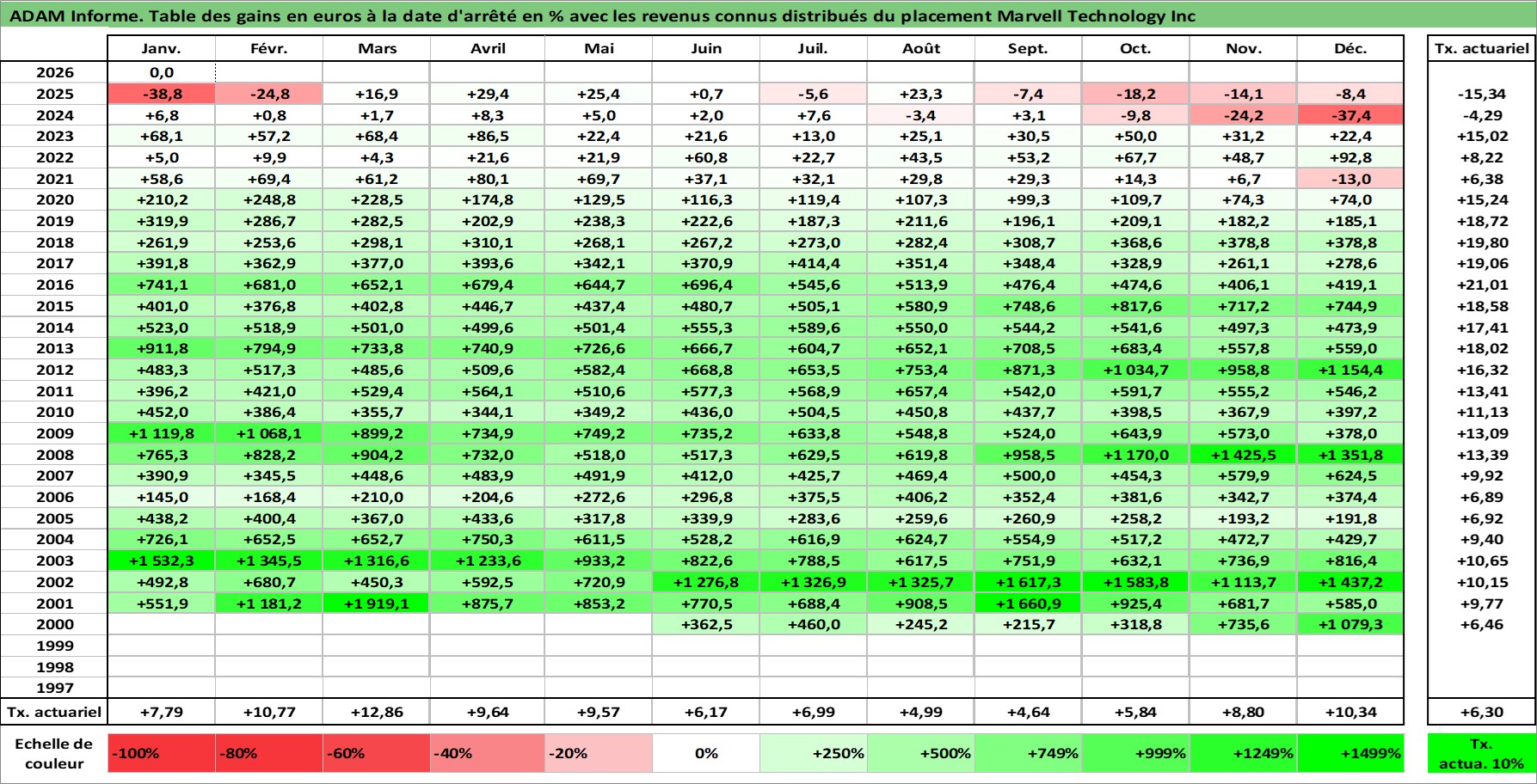Image resolution: width=1537 pixels, height=784 pixels.
Task: Select the +438,2 cell in 2005
Action: (162, 518)
